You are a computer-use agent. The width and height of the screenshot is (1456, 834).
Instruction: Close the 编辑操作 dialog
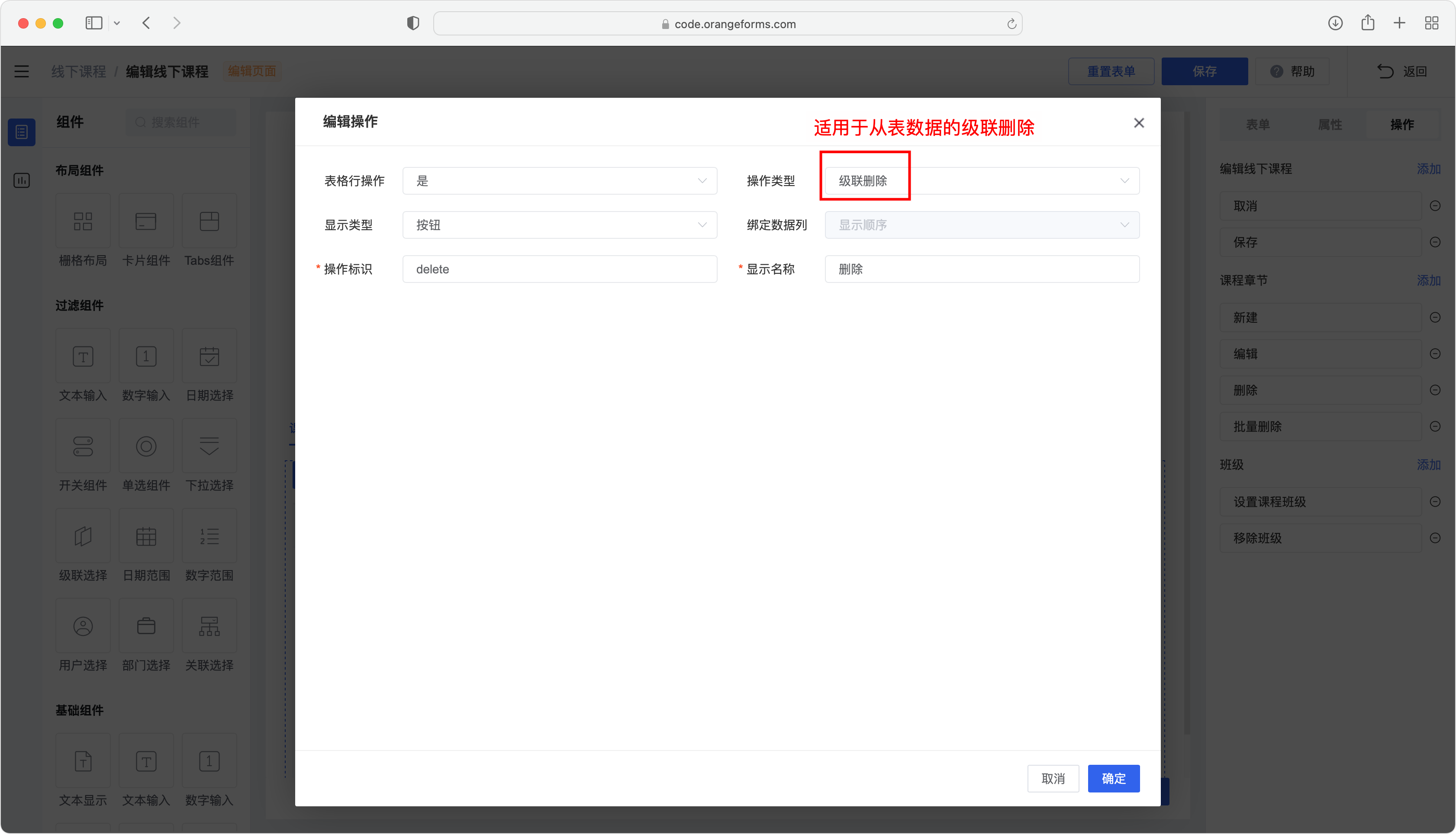coord(1139,123)
